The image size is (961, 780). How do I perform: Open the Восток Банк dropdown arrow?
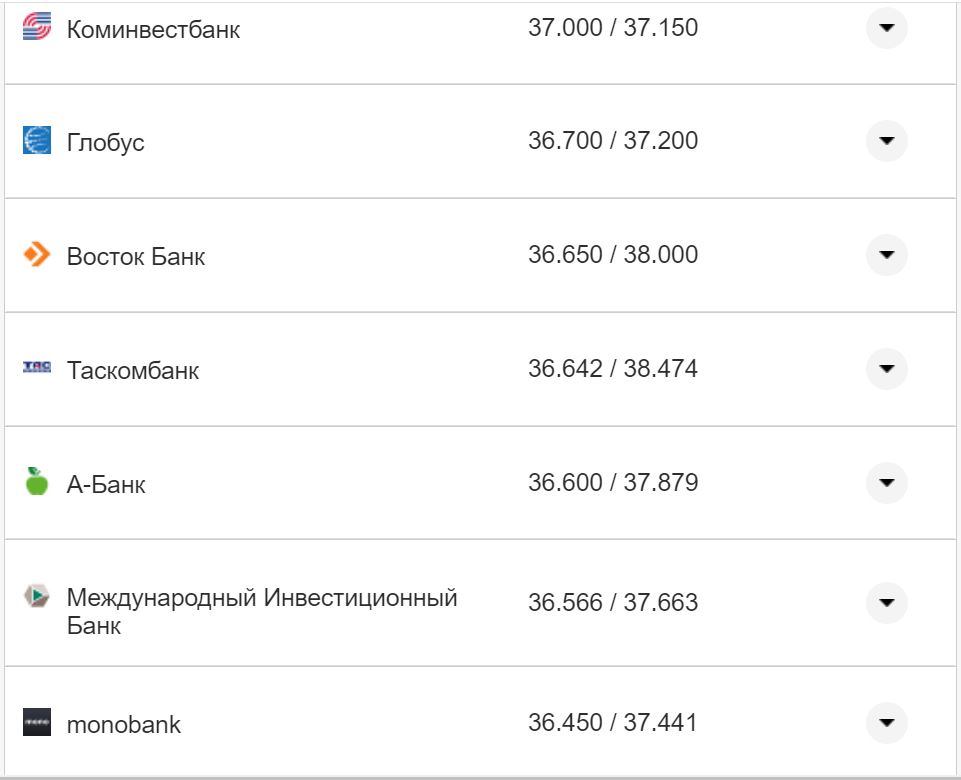click(x=886, y=254)
